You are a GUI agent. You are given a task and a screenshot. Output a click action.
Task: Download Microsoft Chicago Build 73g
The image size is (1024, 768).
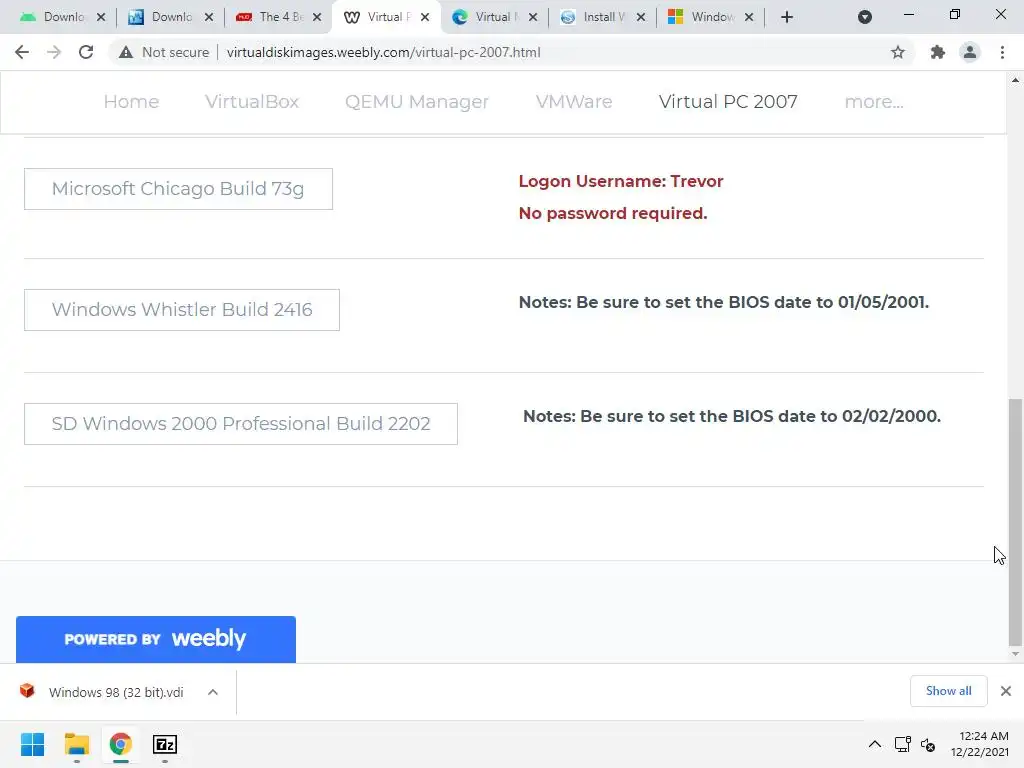click(178, 189)
